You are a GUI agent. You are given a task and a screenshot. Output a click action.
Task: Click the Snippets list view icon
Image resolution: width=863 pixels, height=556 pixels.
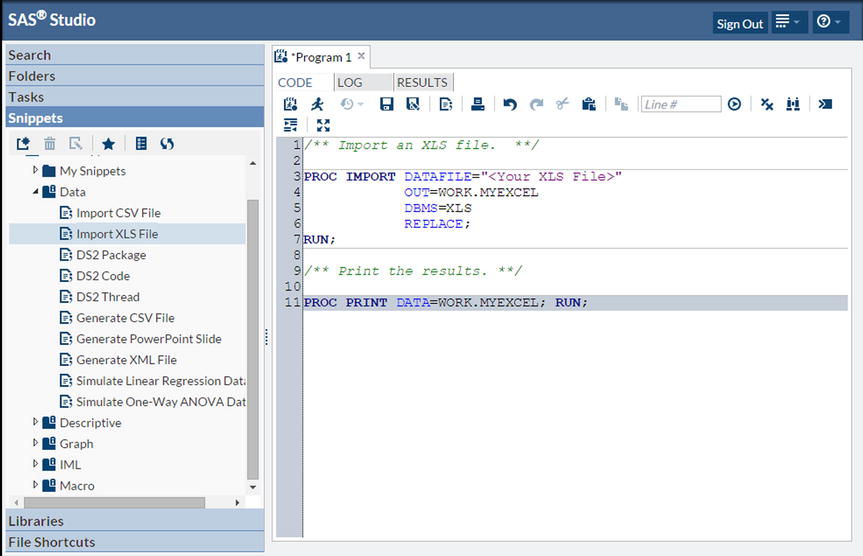click(141, 144)
